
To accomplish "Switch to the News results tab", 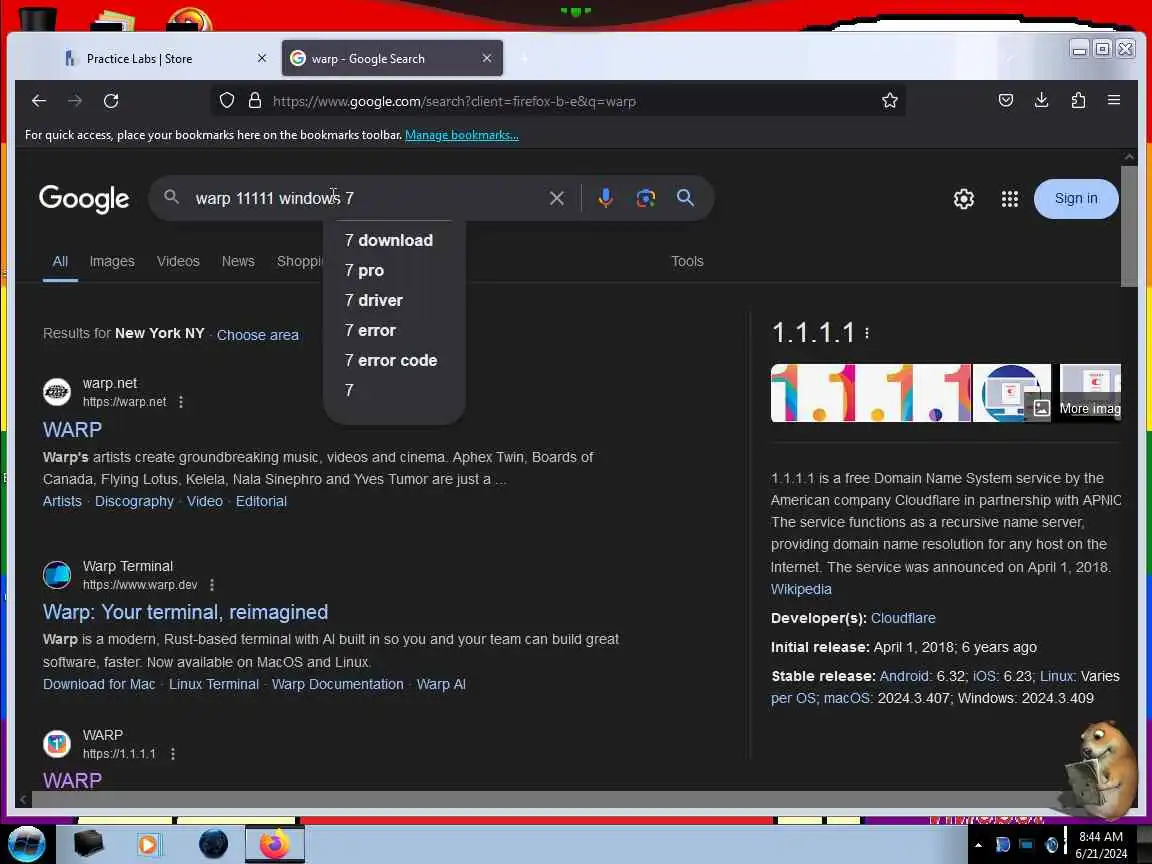I will coord(238,262).
